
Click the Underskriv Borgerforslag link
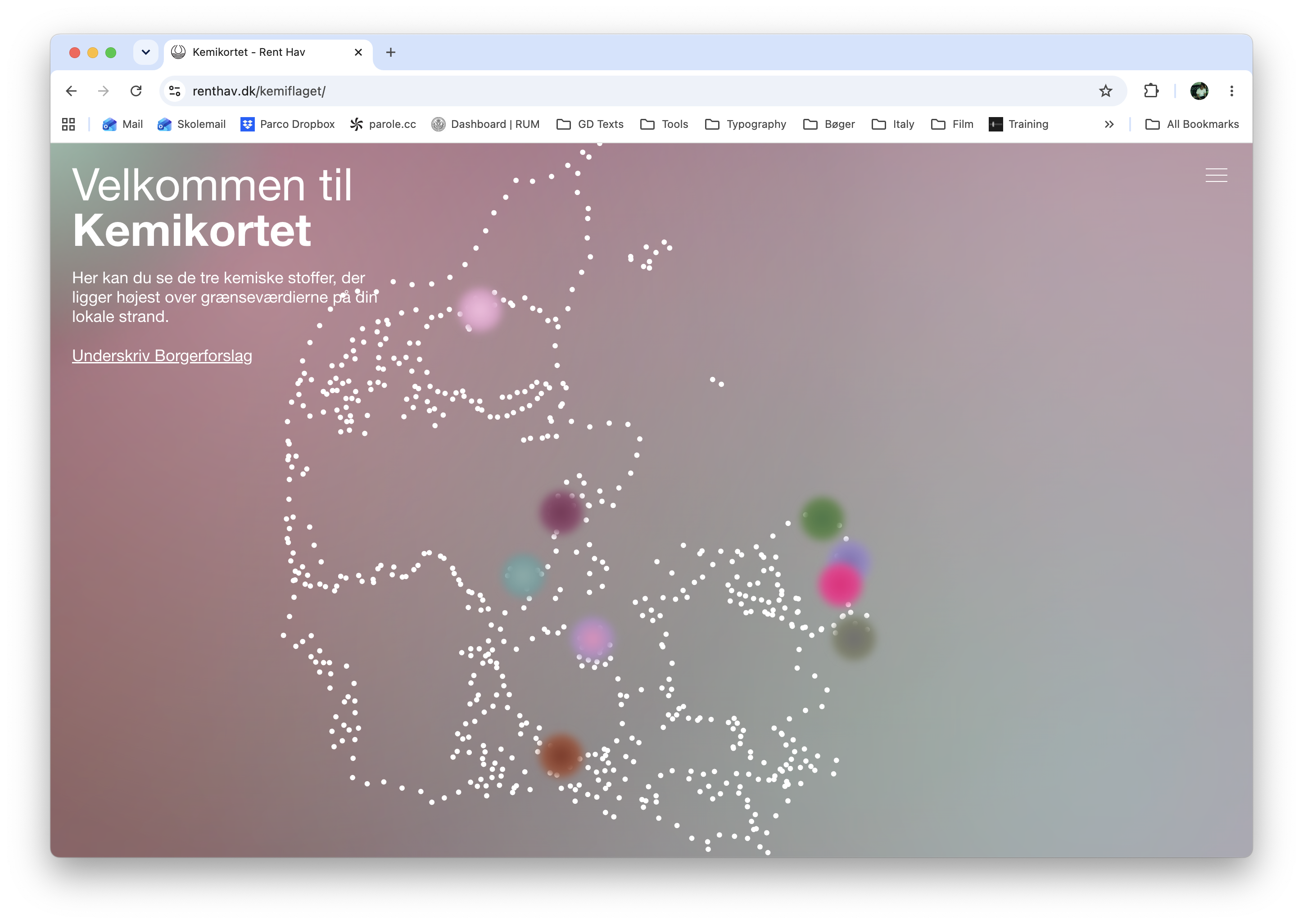(x=162, y=356)
